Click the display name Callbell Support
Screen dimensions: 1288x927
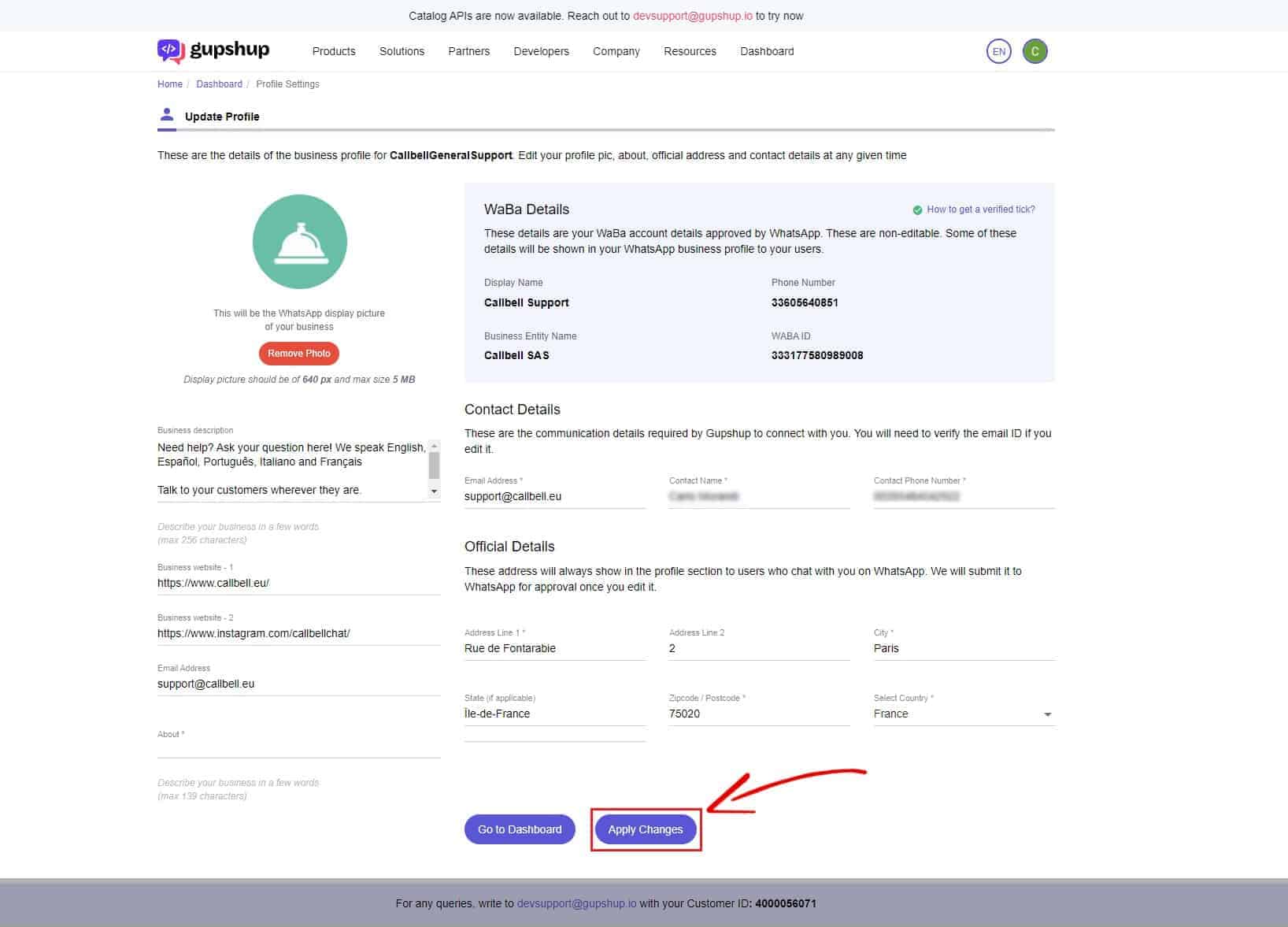click(526, 302)
